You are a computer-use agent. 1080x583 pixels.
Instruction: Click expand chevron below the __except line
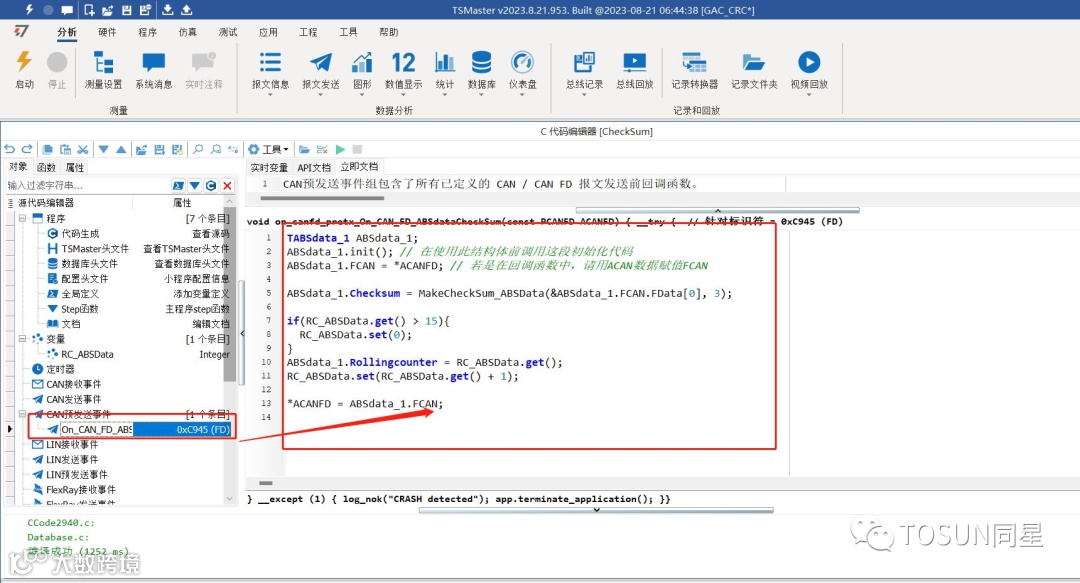[596, 510]
